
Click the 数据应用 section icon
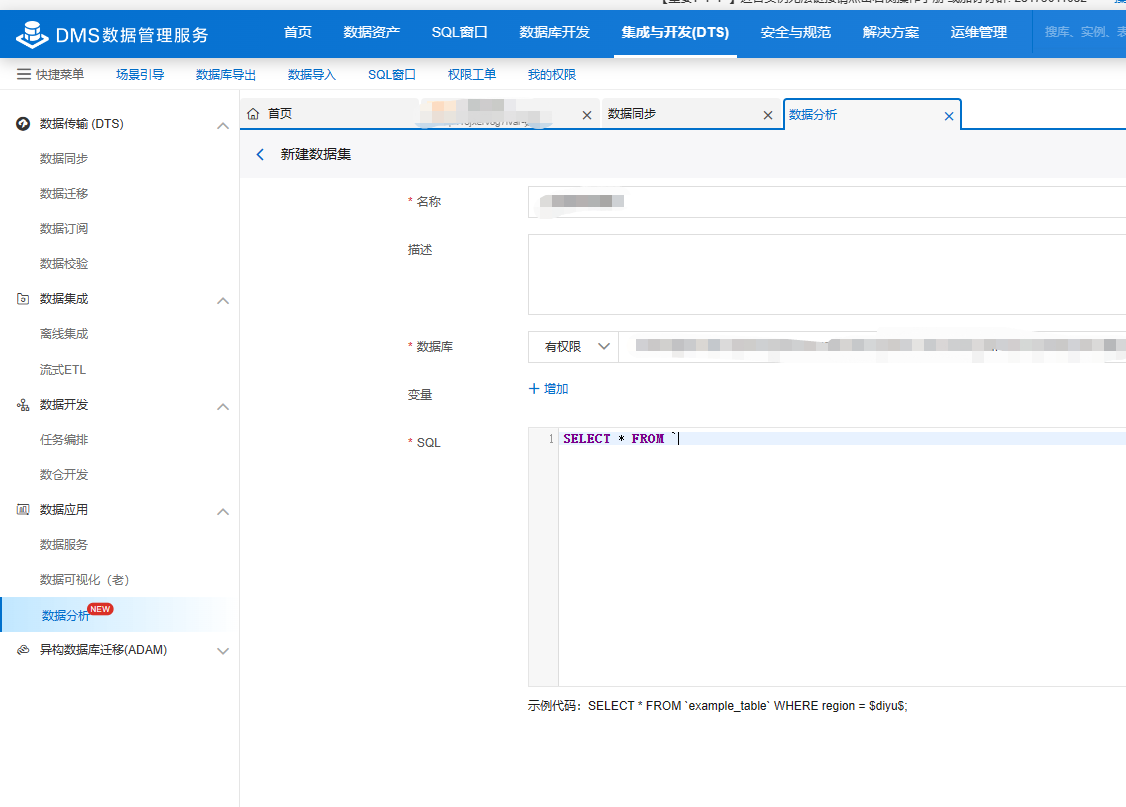23,510
